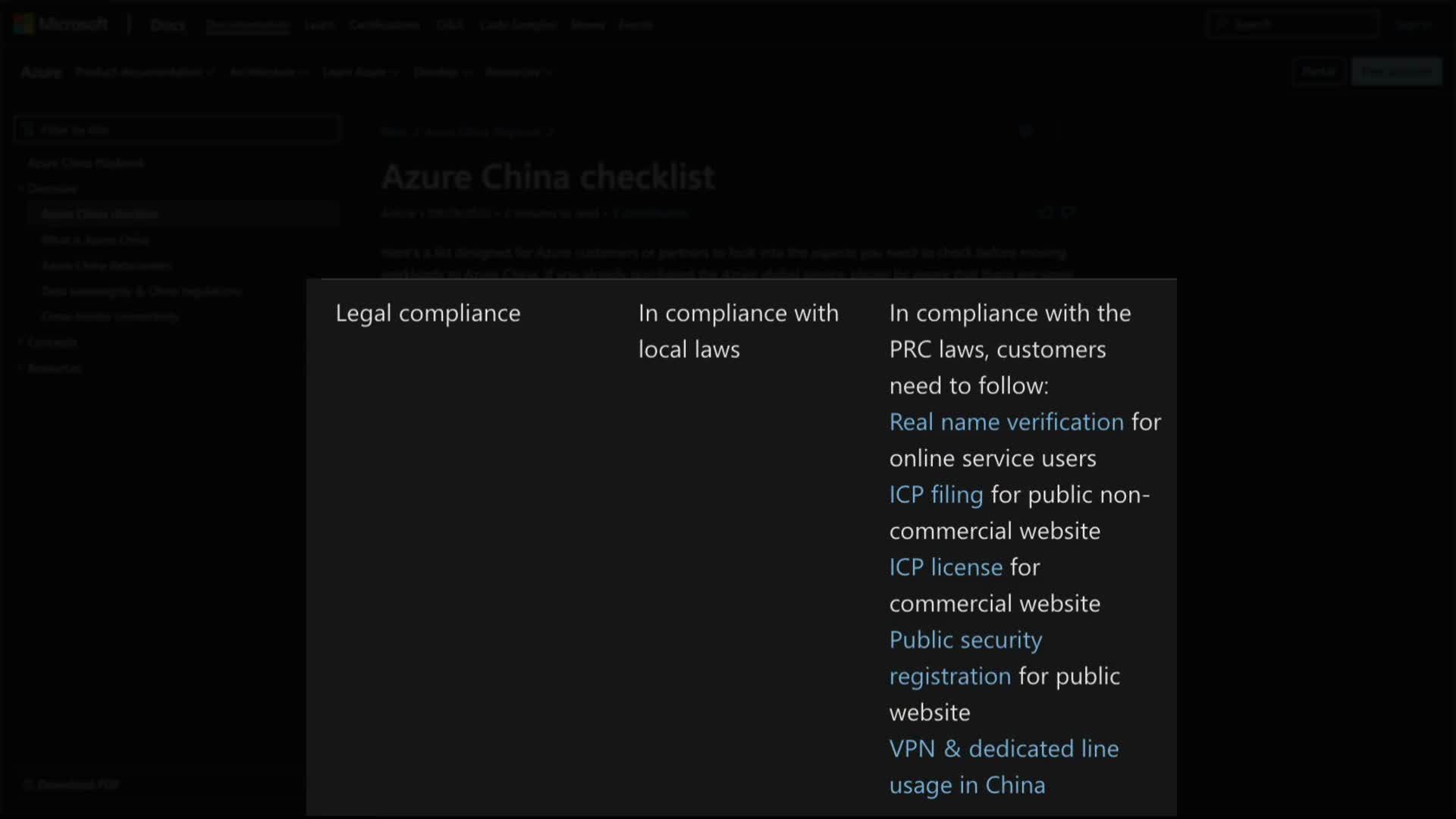This screenshot has width=1456, height=819.
Task: Expand Product documentation dropdown
Action: click(144, 72)
